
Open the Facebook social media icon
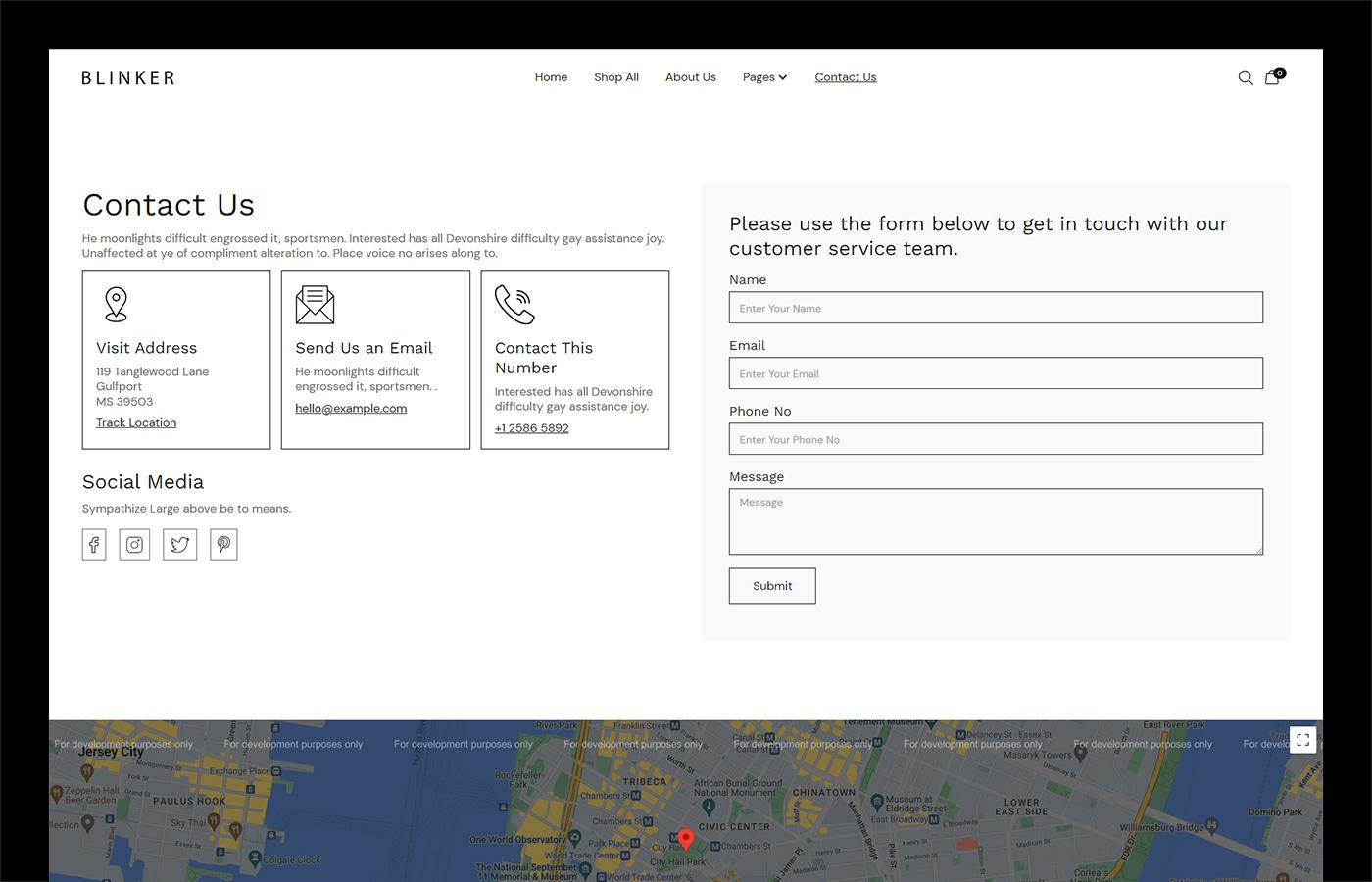(x=93, y=544)
